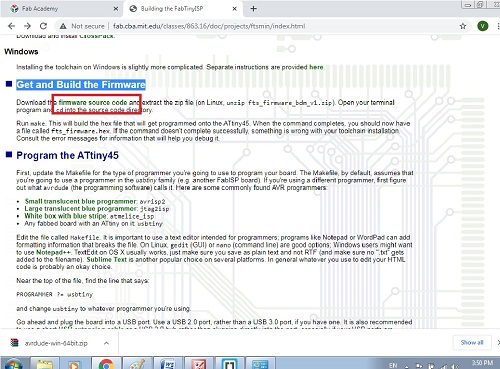Click the Not secure warning icon

63,26
